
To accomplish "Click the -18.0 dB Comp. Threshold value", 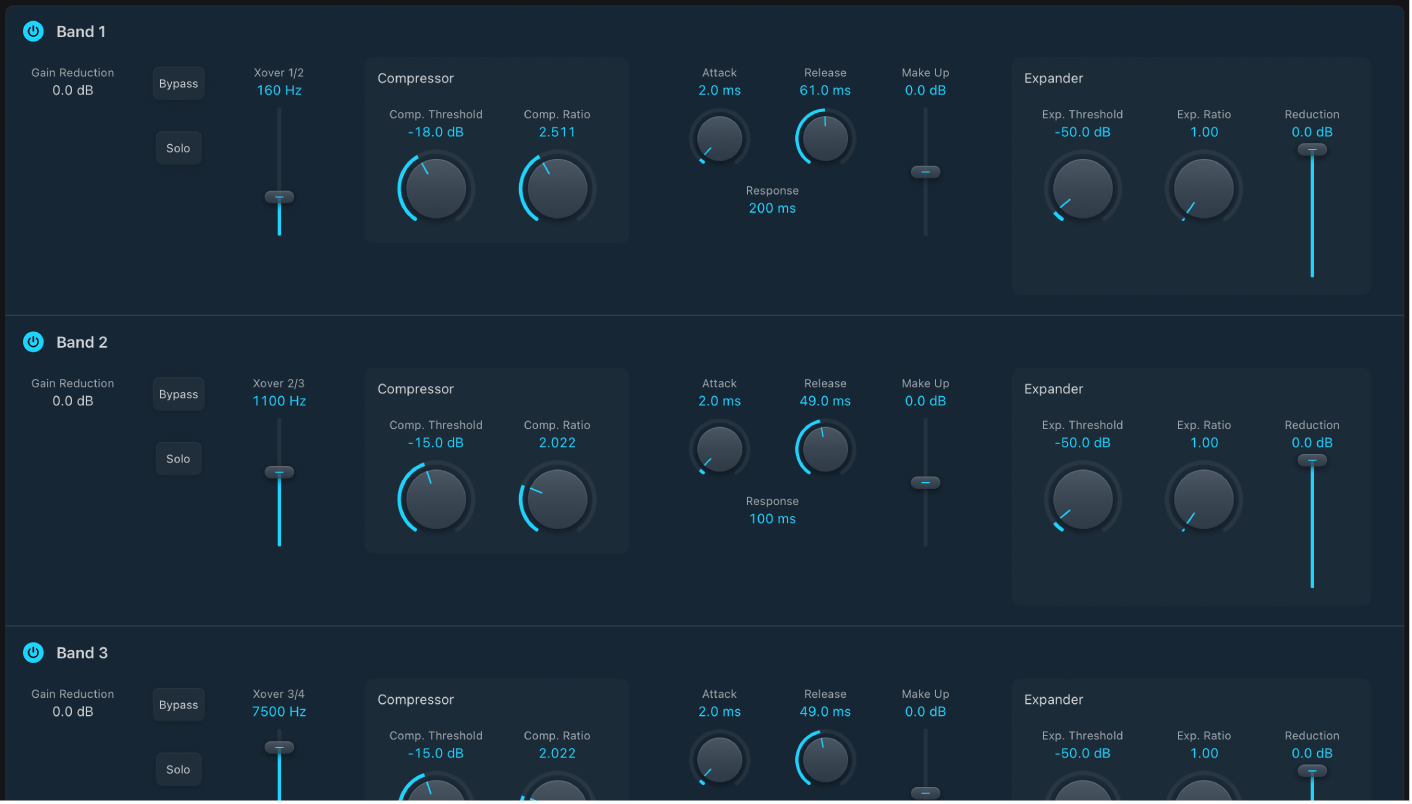I will click(435, 130).
